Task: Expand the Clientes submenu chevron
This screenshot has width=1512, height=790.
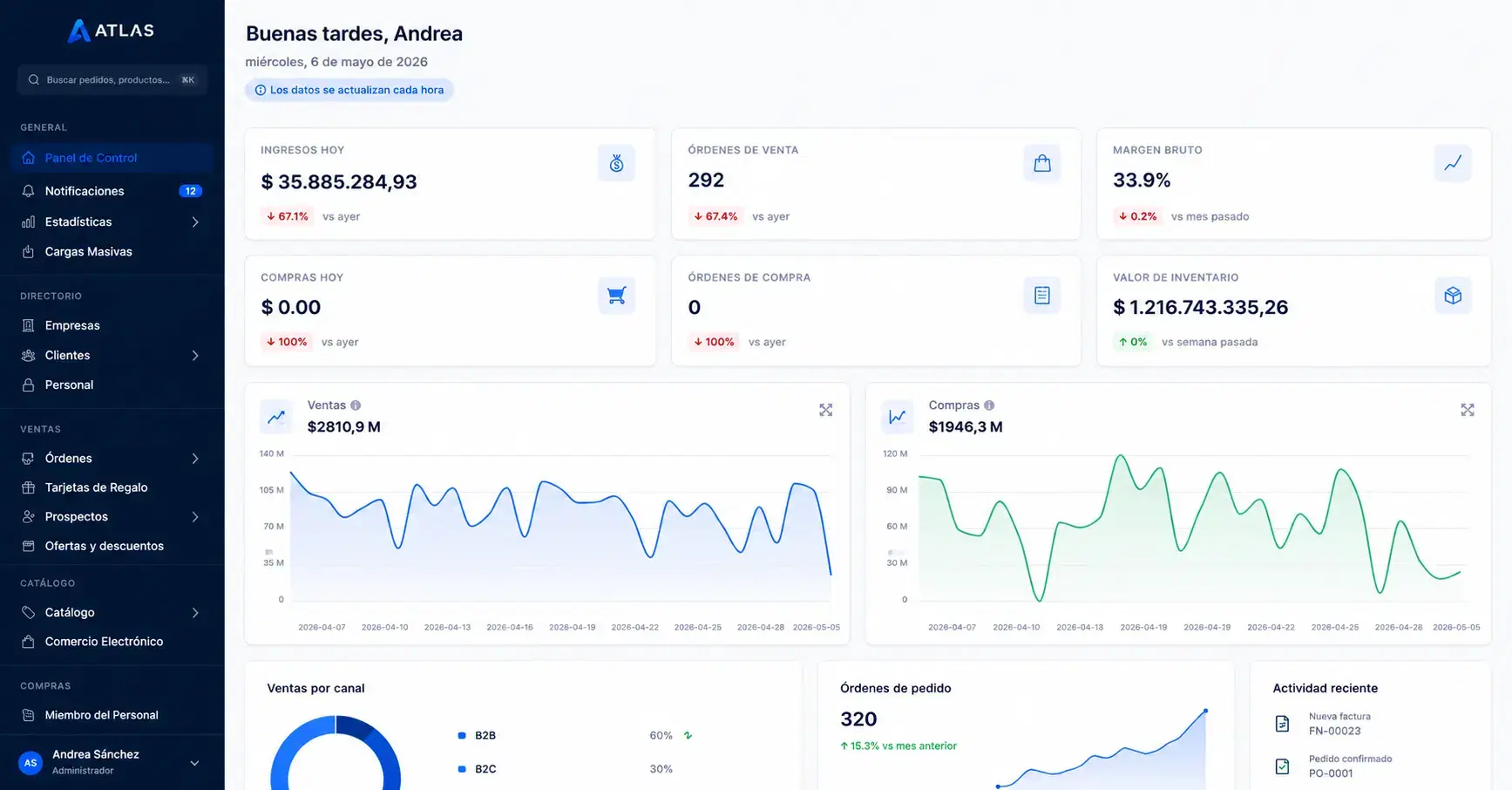Action: pyautogui.click(x=195, y=355)
